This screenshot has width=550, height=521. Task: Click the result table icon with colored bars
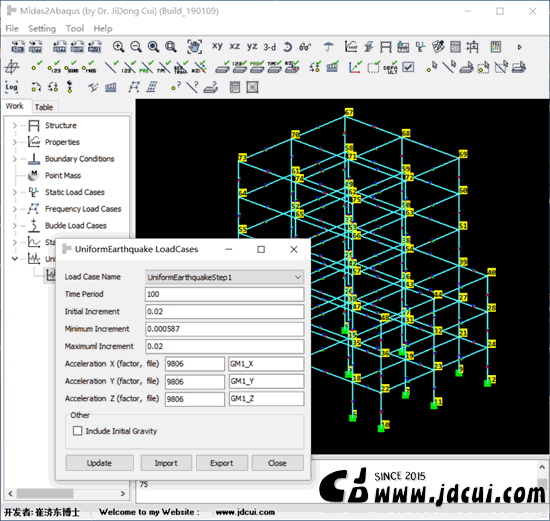(496, 47)
